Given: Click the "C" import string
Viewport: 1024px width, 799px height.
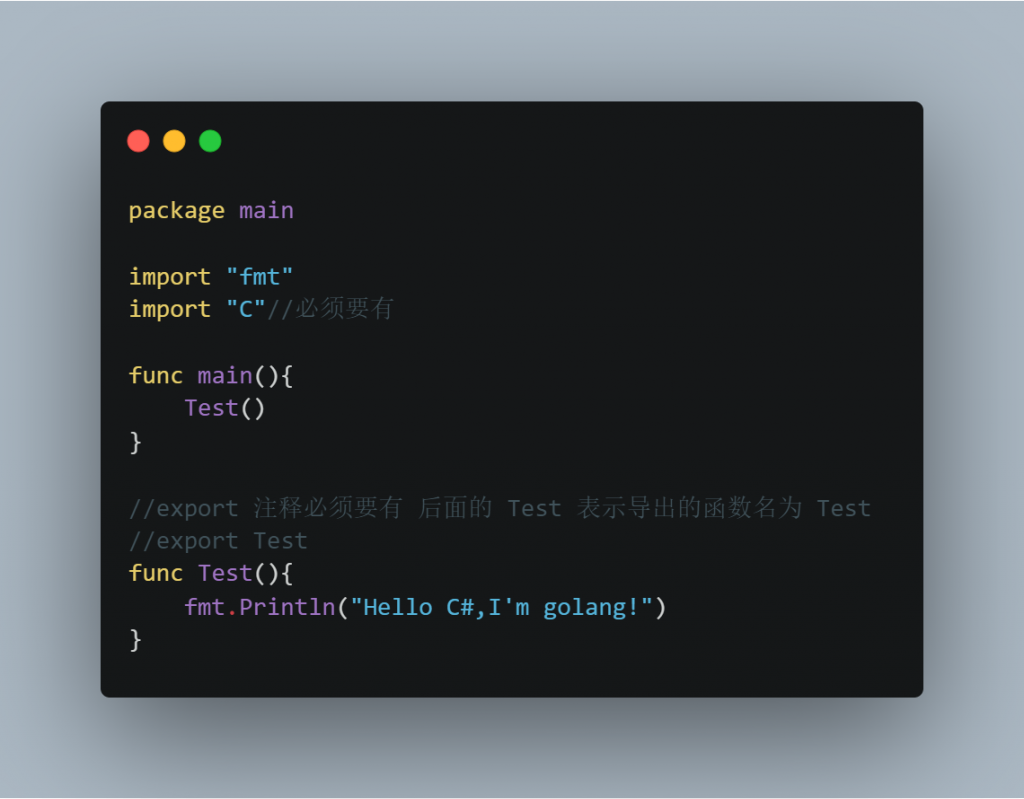Looking at the screenshot, I should tap(246, 308).
